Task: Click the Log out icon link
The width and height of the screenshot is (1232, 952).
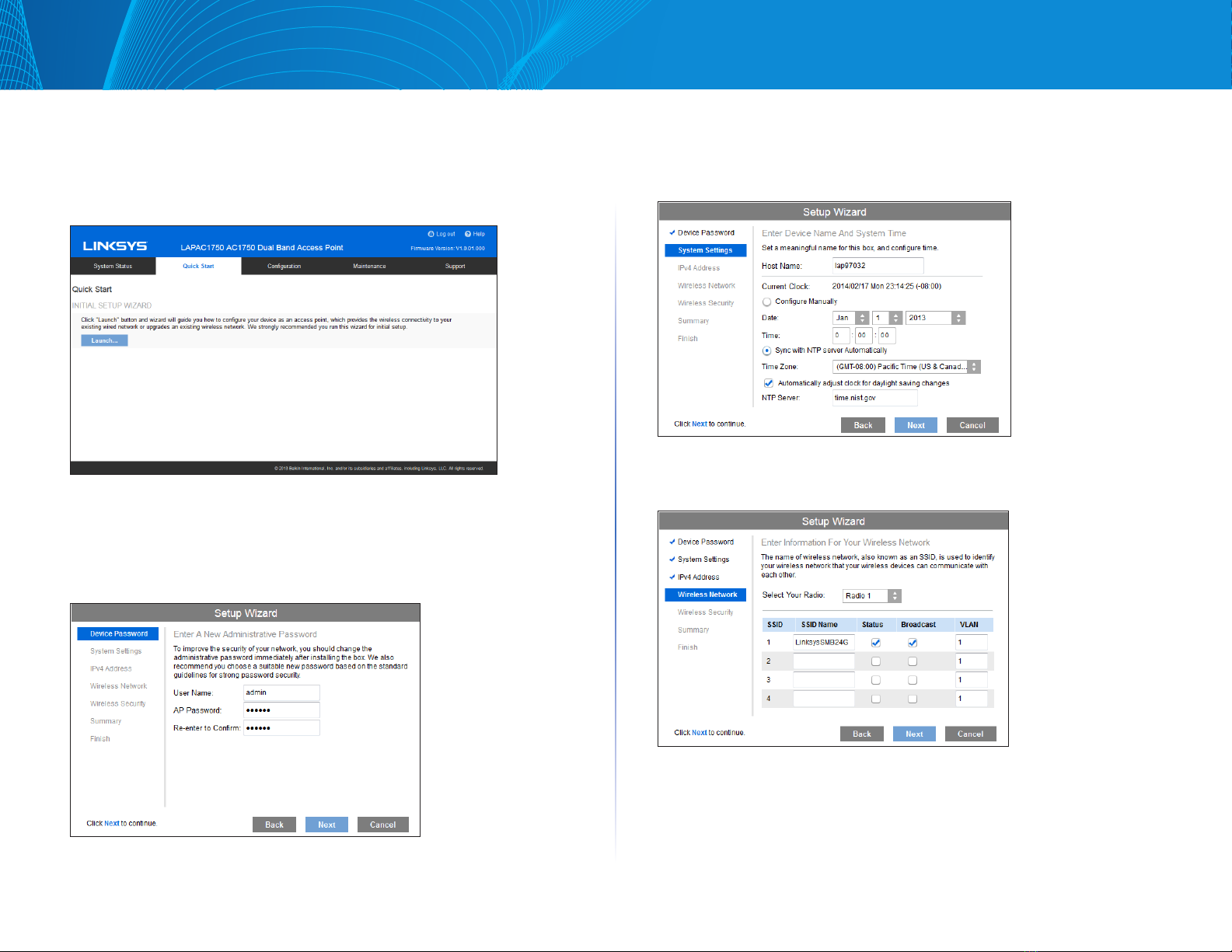Action: (441, 234)
